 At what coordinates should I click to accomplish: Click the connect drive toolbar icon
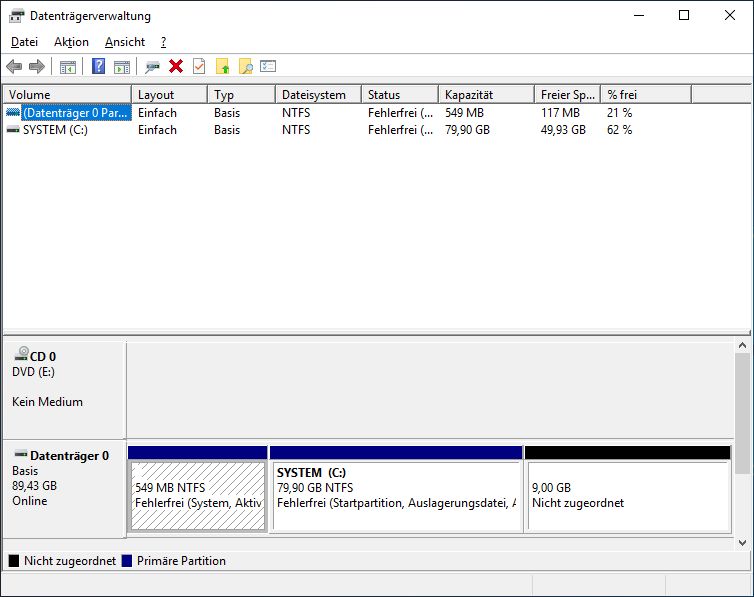pos(152,67)
